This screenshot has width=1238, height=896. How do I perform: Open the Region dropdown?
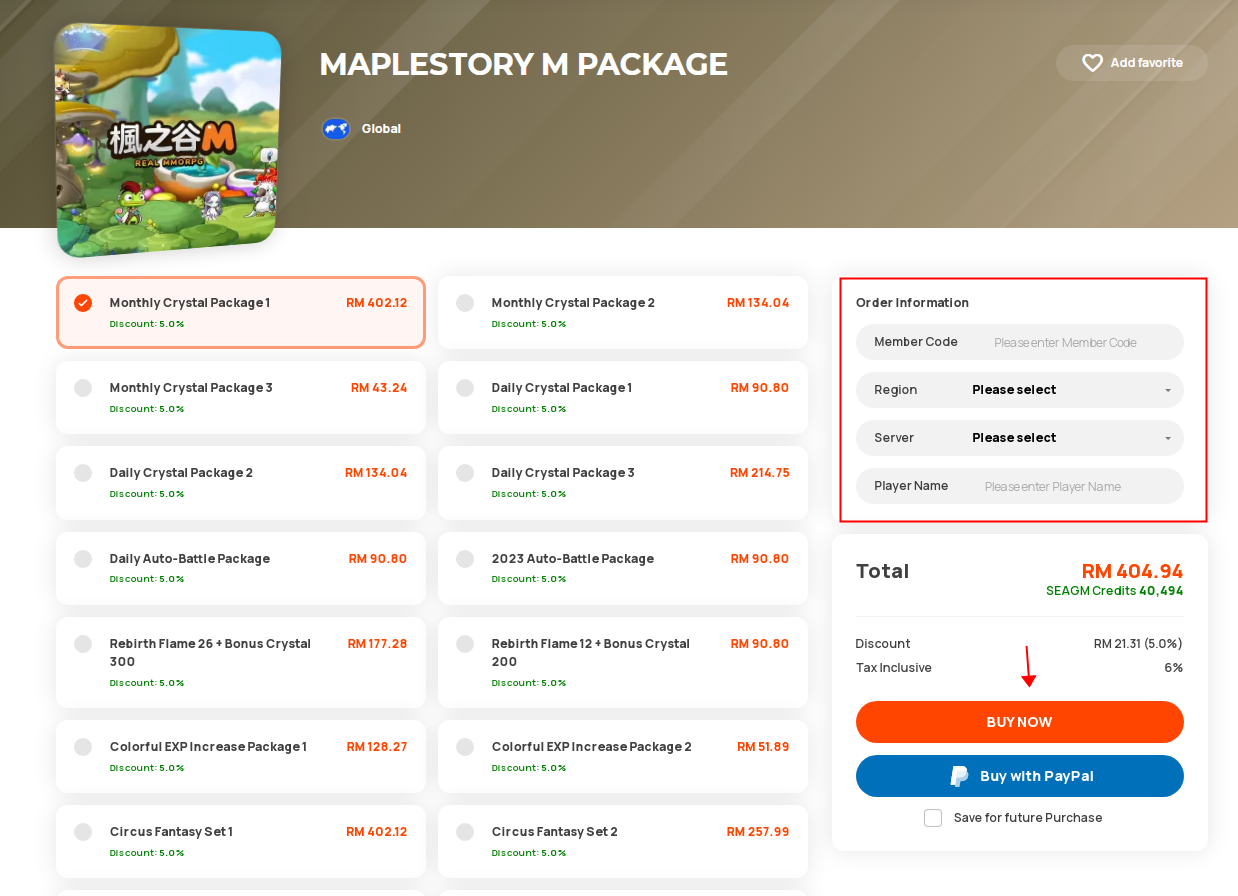tap(1020, 390)
